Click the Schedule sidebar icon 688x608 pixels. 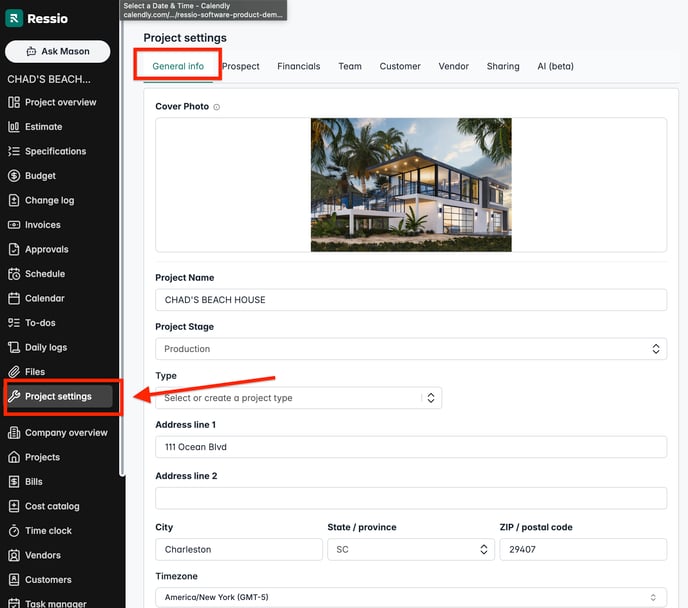click(14, 274)
